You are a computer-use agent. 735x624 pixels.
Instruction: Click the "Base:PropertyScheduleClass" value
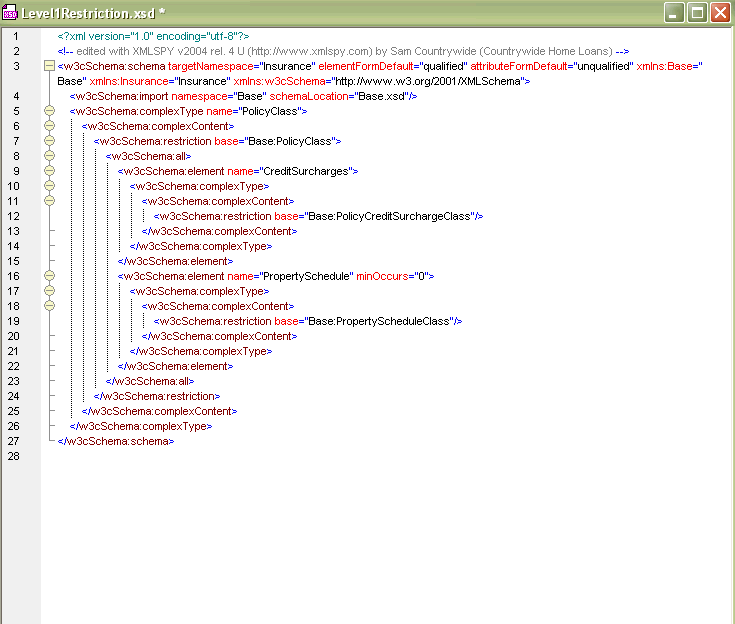(379, 321)
